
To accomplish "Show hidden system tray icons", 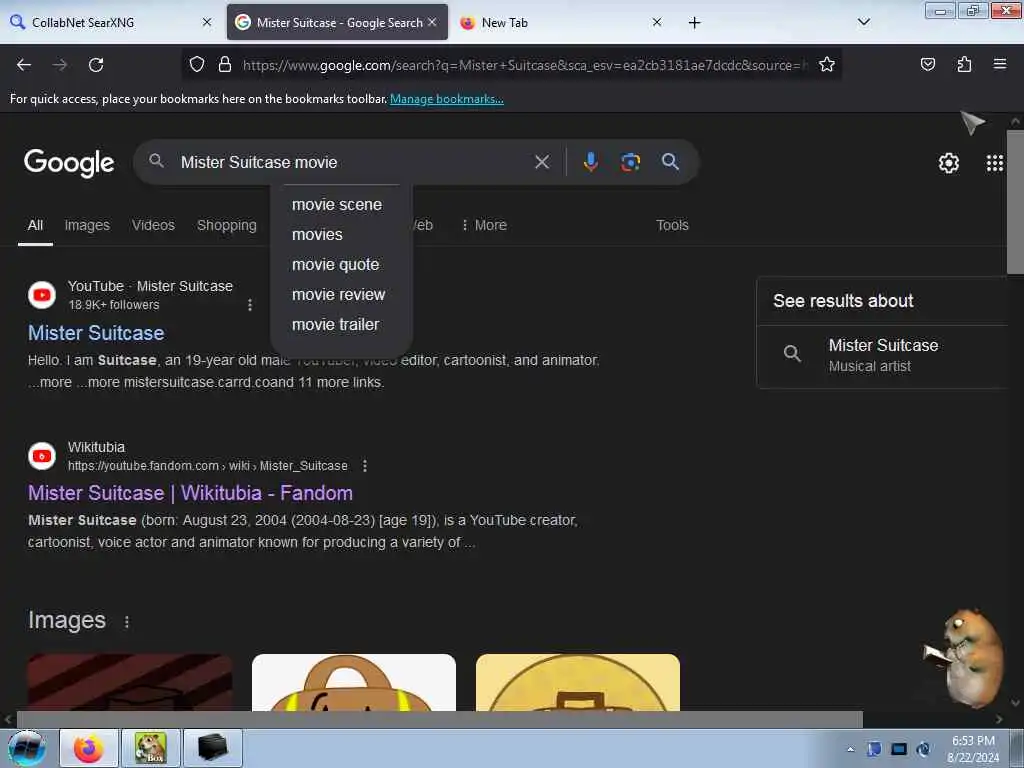I will pos(850,749).
